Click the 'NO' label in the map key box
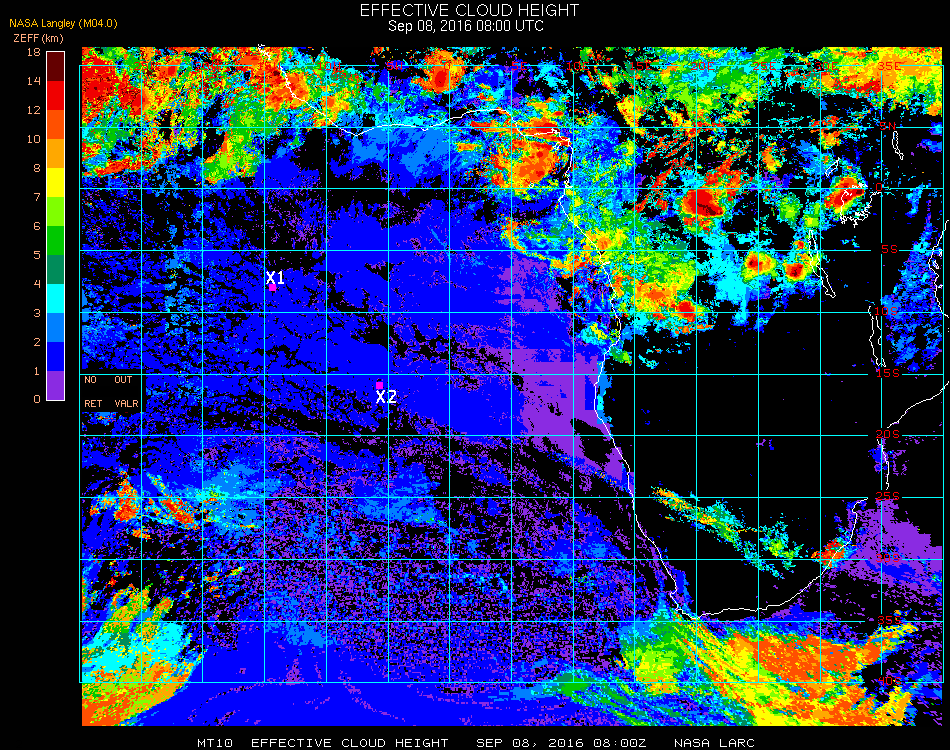The width and height of the screenshot is (950, 750). 90,380
